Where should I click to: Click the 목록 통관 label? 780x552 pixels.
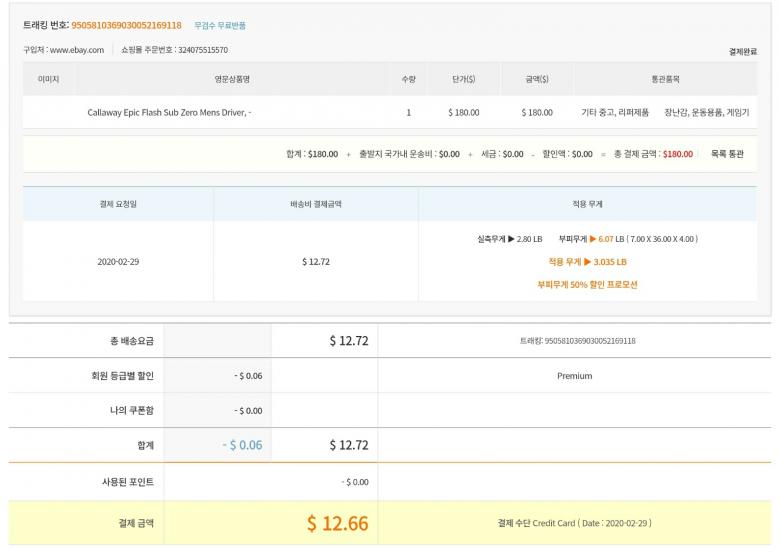pos(727,154)
